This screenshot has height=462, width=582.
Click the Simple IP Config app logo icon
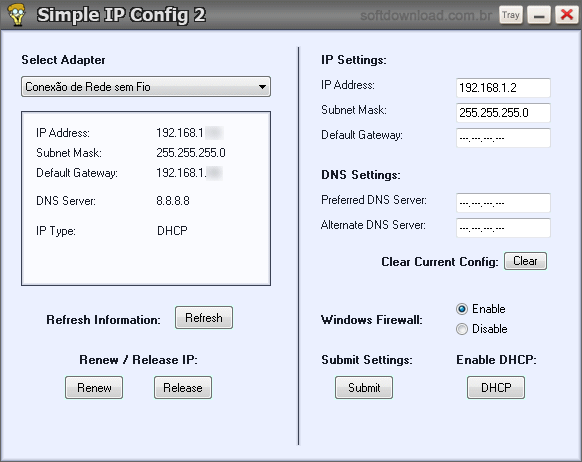pyautogui.click(x=16, y=14)
